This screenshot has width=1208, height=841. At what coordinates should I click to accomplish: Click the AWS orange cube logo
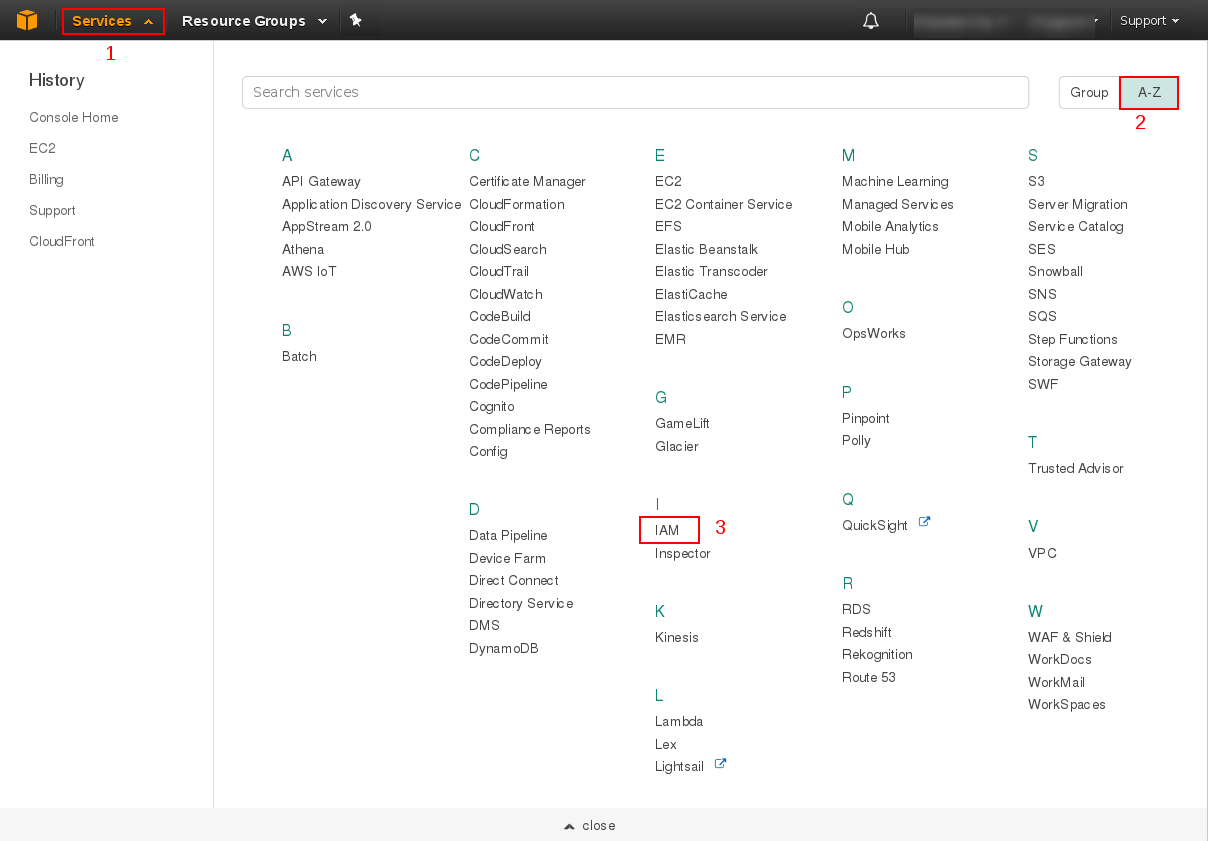pyautogui.click(x=27, y=20)
